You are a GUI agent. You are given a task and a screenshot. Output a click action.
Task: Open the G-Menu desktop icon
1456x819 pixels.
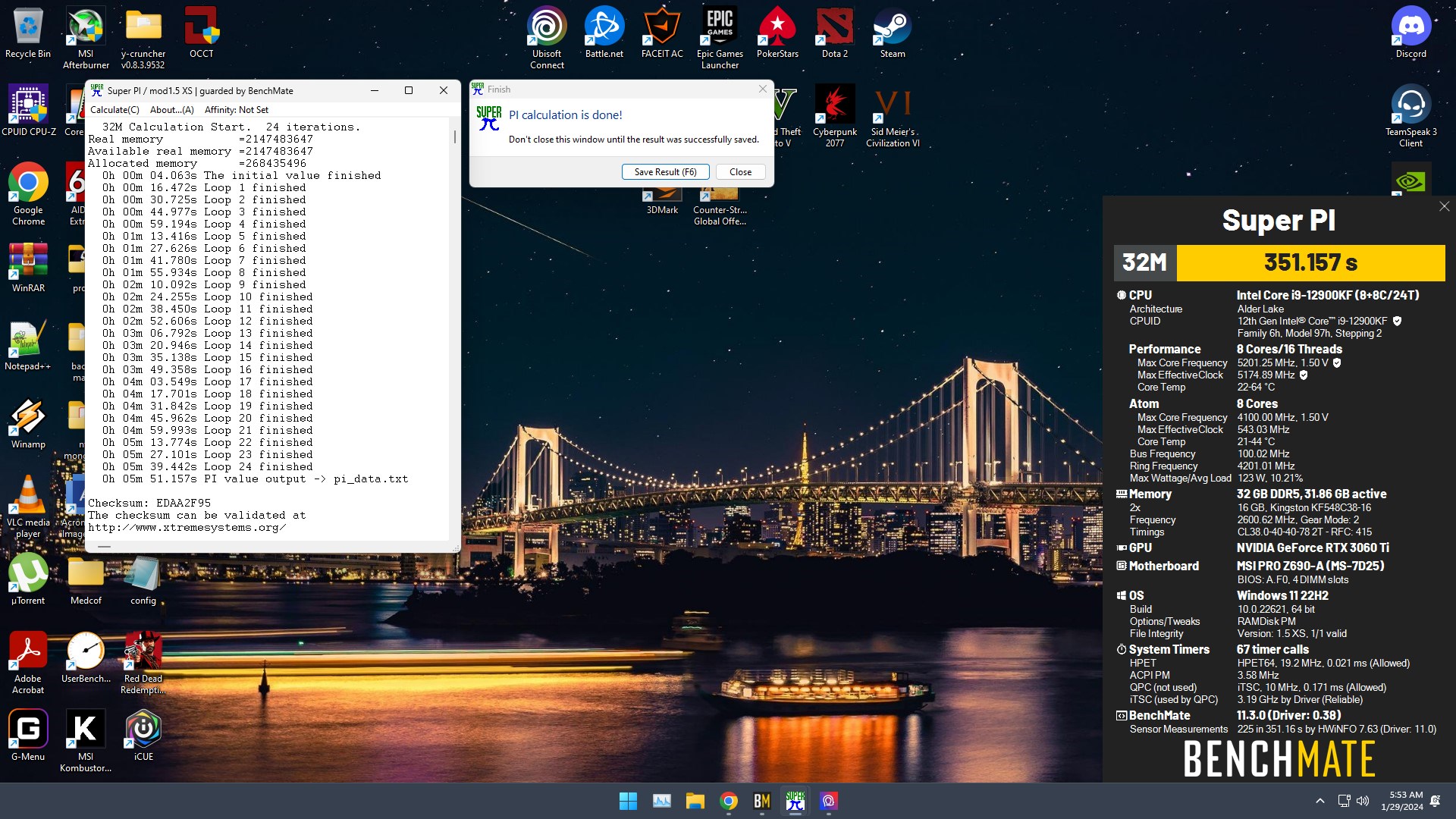pos(28,736)
